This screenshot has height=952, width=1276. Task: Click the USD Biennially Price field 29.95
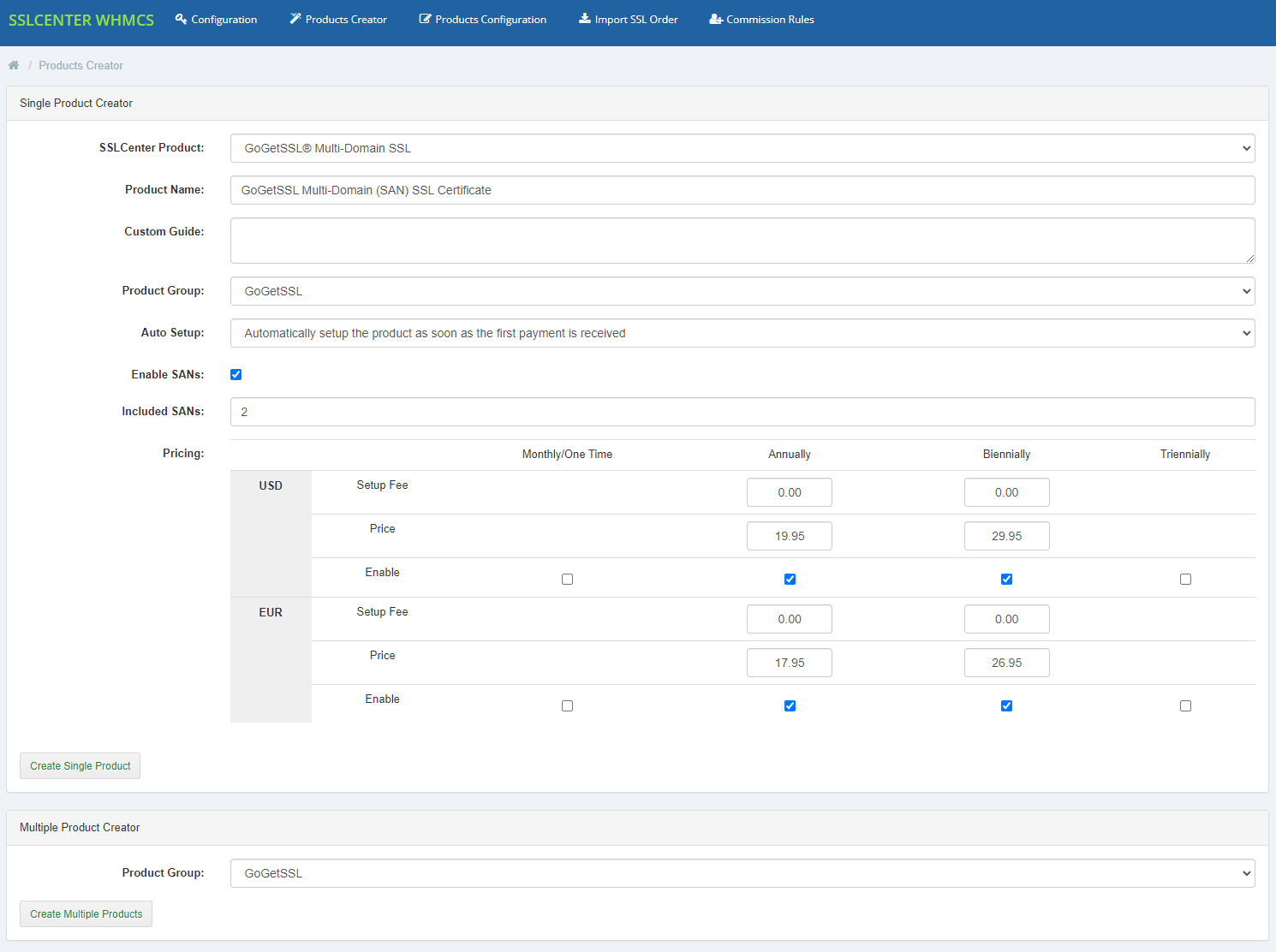[1007, 536]
